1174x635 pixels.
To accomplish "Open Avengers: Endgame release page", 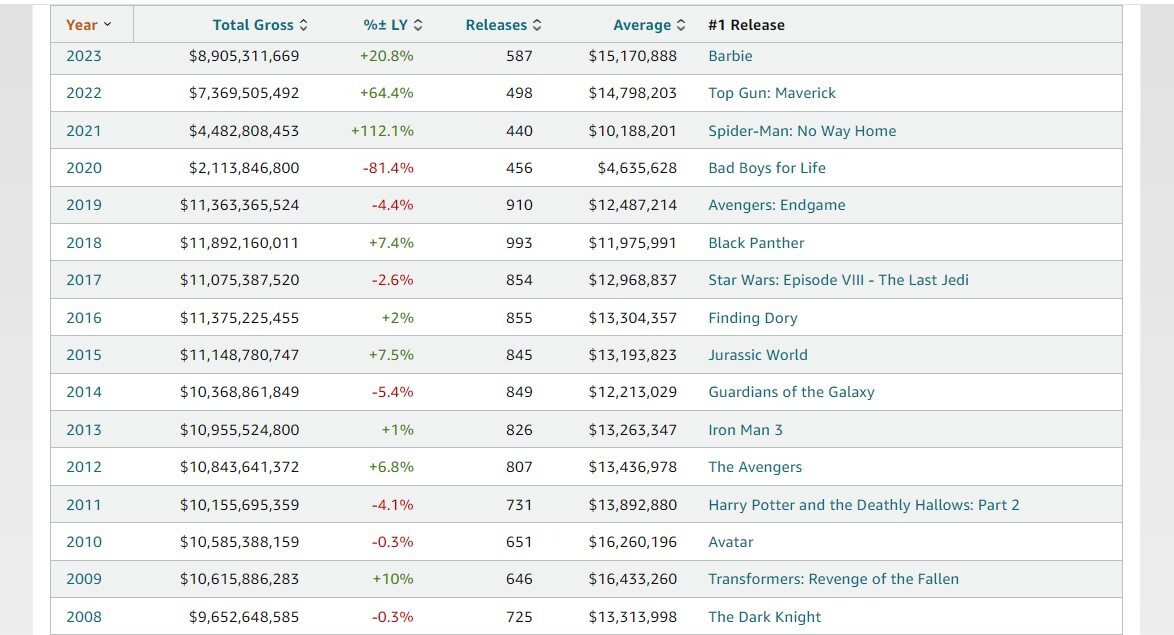I will pyautogui.click(x=776, y=205).
